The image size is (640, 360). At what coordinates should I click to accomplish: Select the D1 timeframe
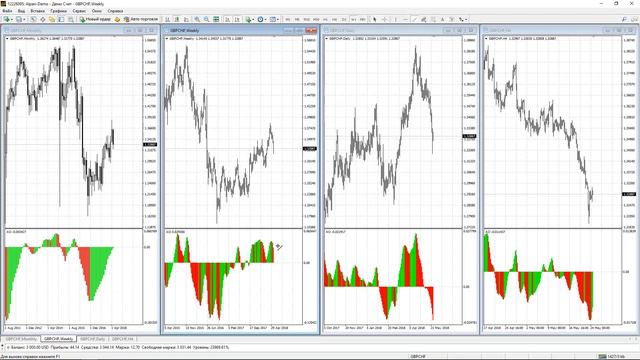click(344, 19)
